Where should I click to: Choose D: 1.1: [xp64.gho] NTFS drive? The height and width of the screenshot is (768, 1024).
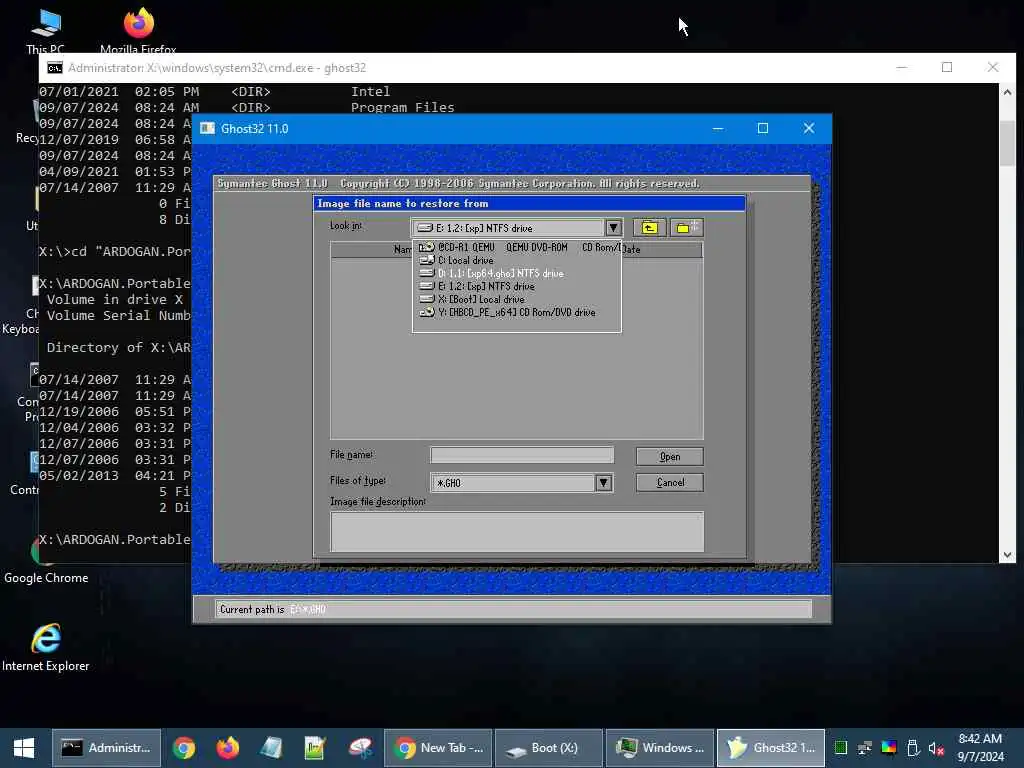[517, 273]
